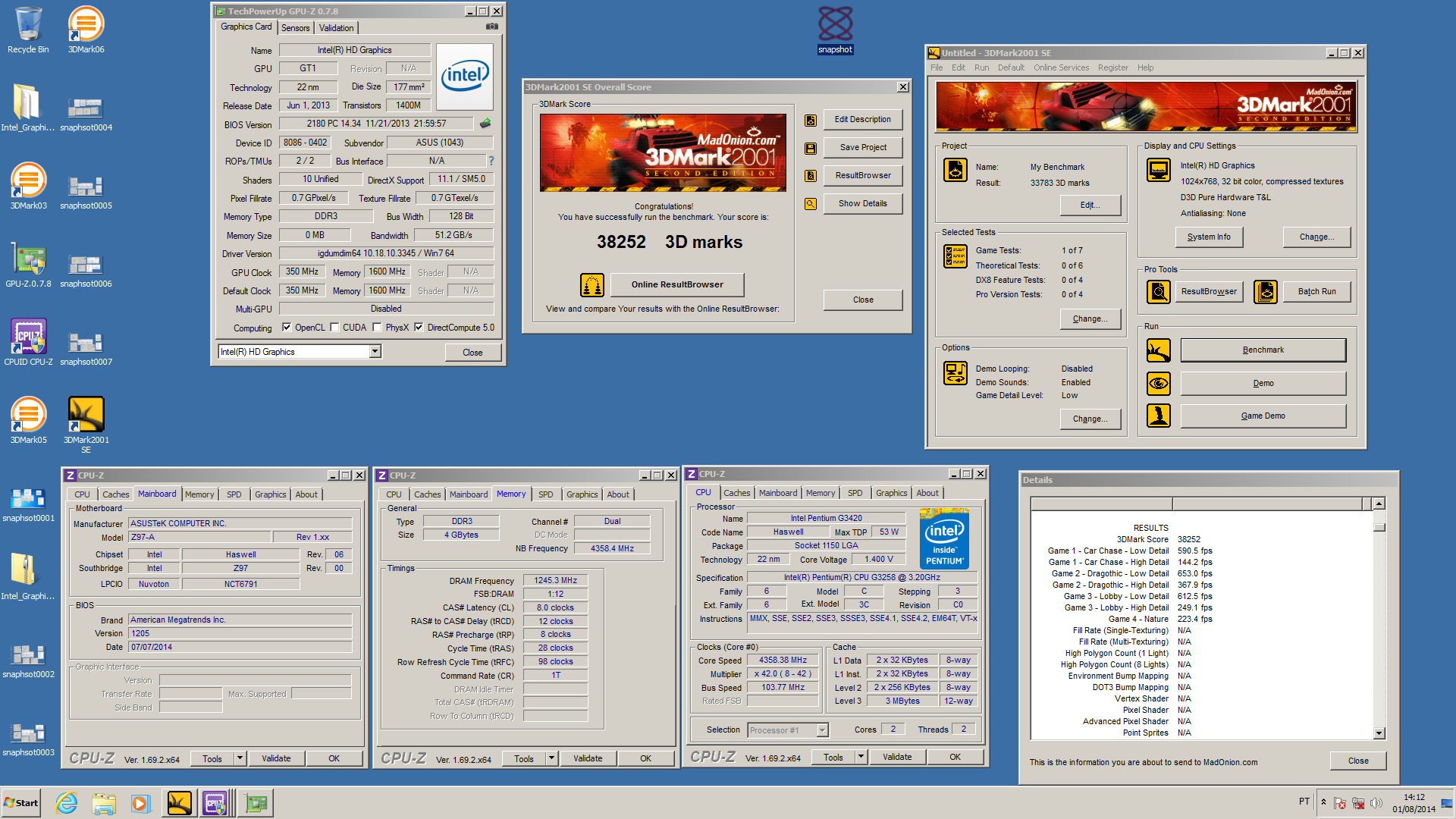Click Change button in Selected Tests

point(1090,319)
